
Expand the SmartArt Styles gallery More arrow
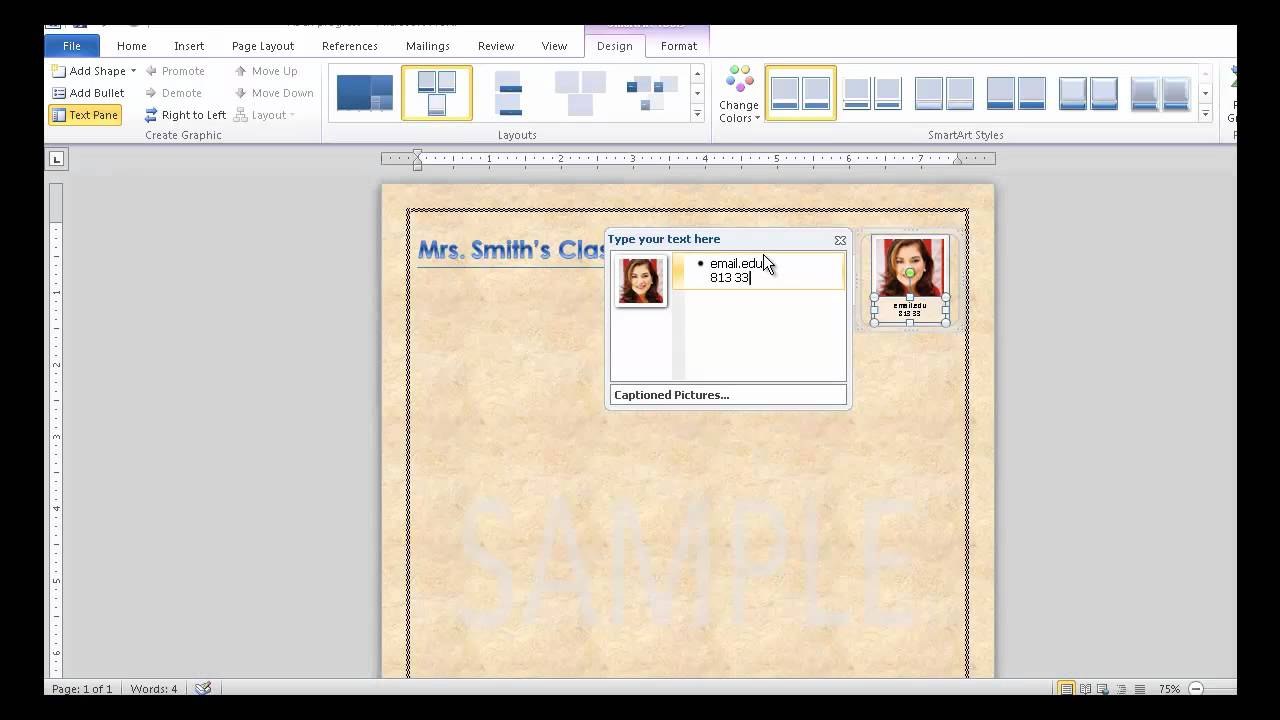pos(1205,114)
